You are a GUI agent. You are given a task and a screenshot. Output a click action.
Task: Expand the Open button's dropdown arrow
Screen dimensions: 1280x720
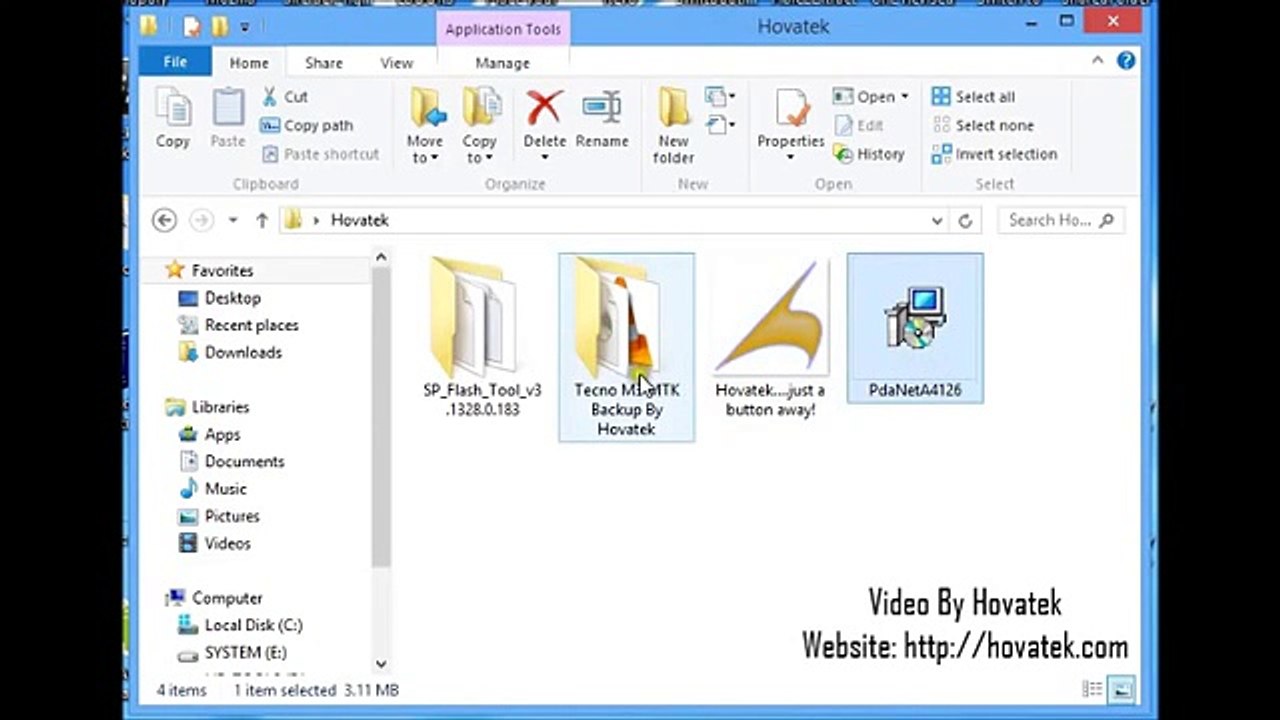click(904, 97)
